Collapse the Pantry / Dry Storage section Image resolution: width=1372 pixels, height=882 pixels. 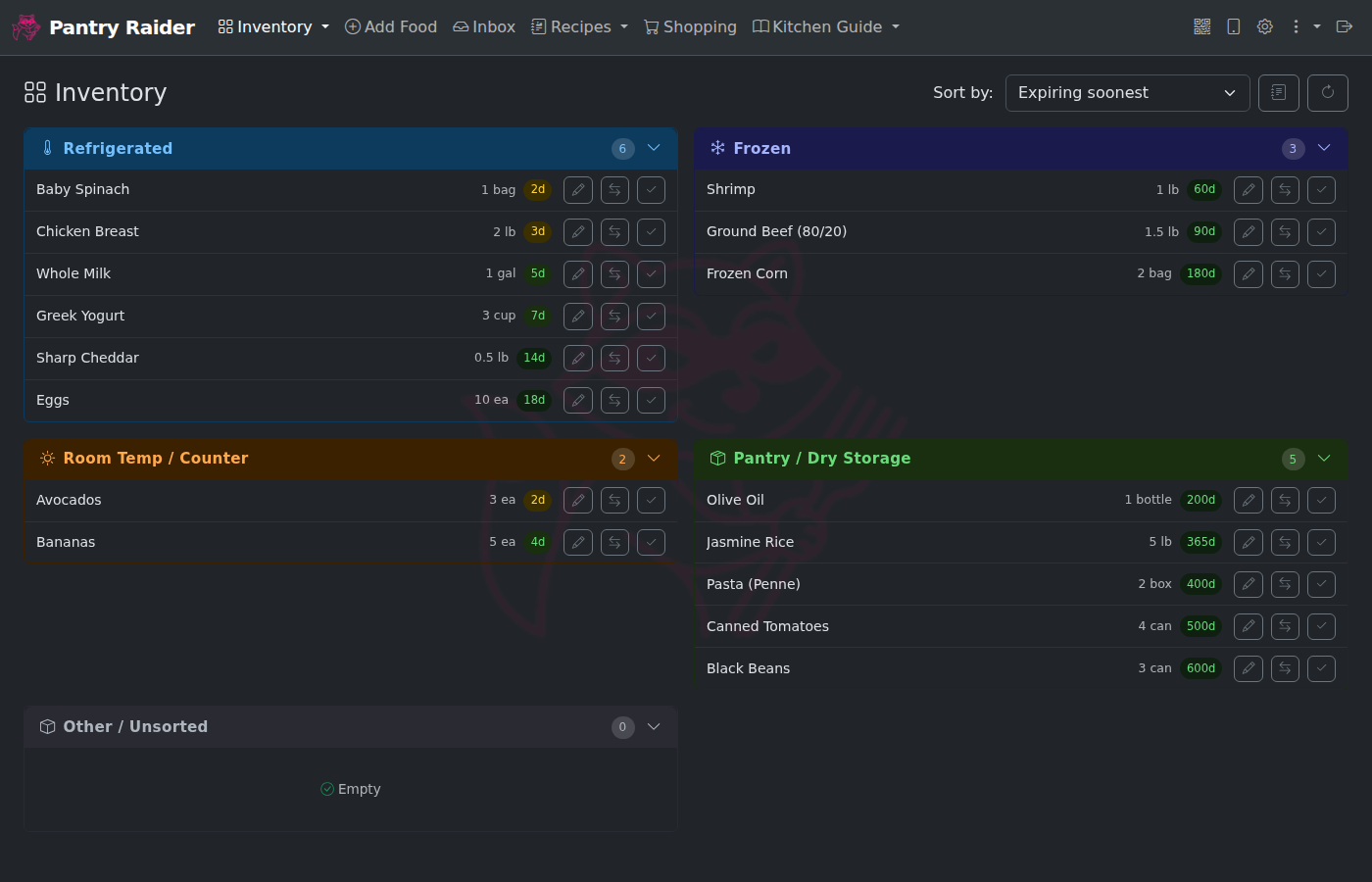1324,458
